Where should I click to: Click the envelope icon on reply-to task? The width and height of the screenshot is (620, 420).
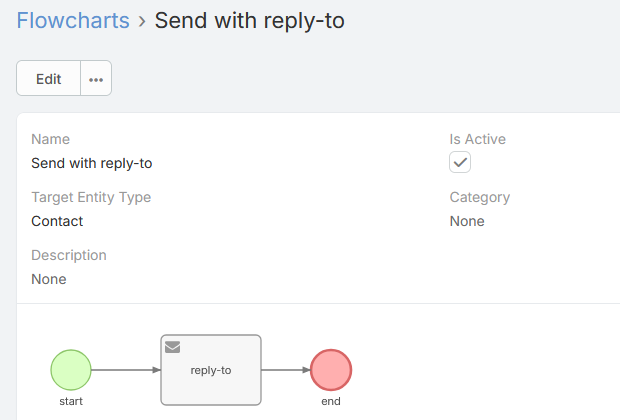coord(172,347)
